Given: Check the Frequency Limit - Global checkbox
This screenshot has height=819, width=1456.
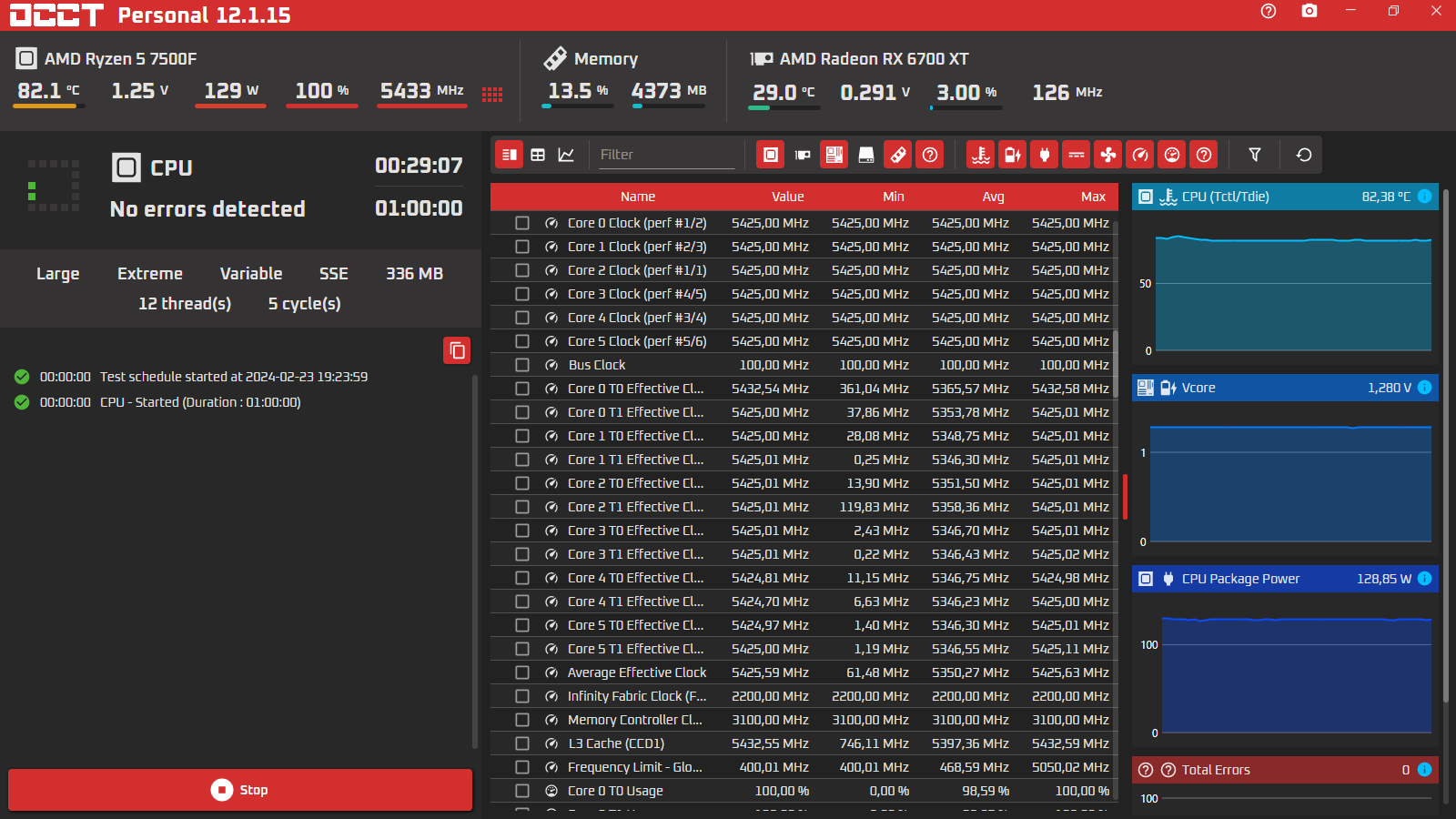Looking at the screenshot, I should pyautogui.click(x=522, y=767).
